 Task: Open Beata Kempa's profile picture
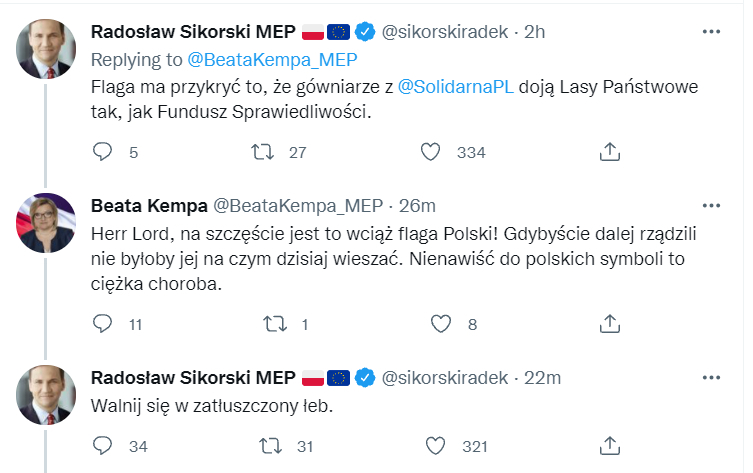pos(46,222)
